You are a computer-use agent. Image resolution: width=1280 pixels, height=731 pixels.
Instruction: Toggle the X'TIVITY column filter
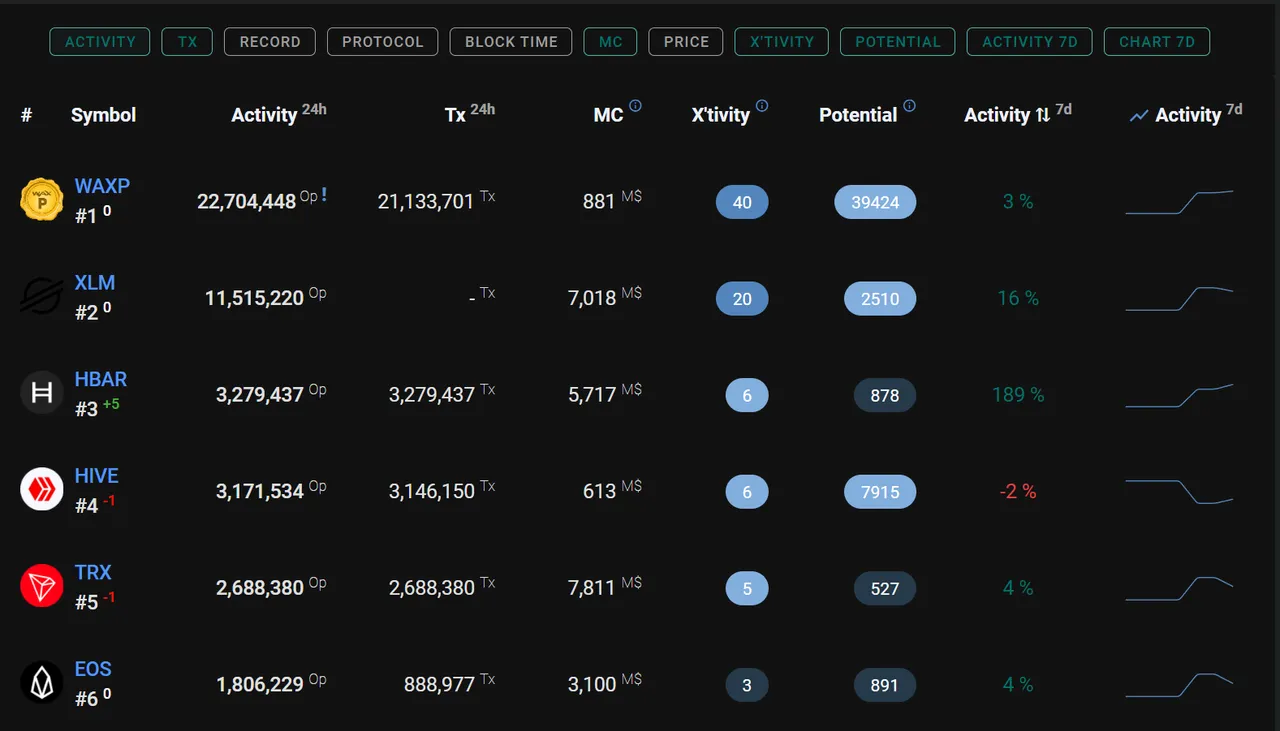(781, 42)
